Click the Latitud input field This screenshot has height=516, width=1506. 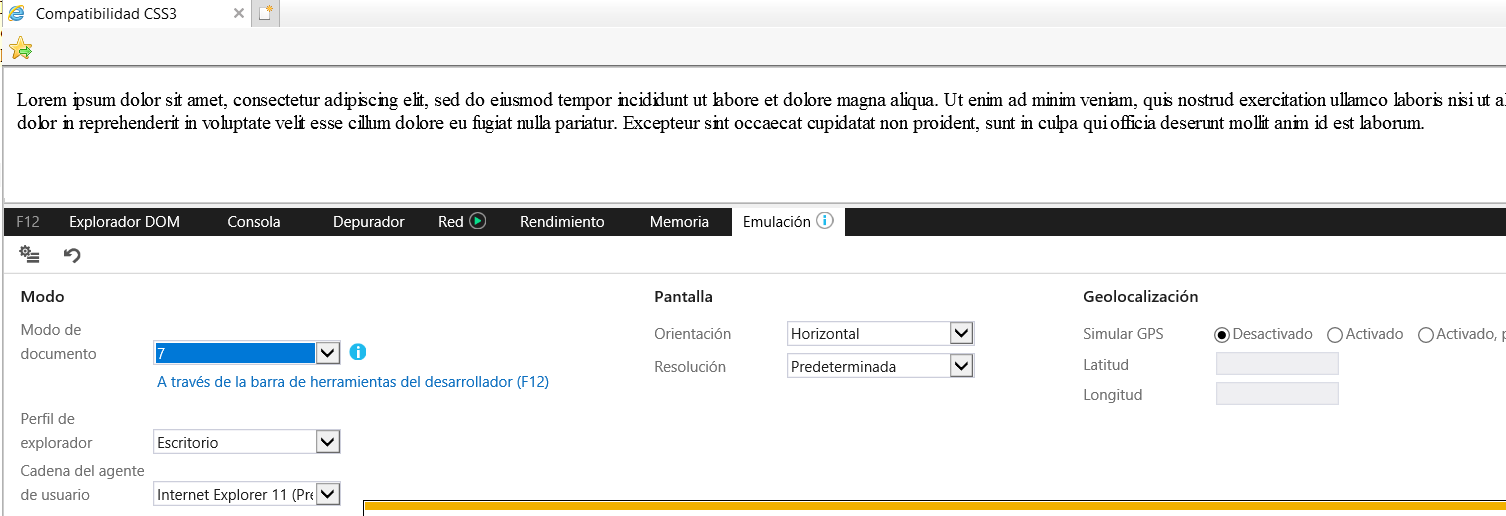[x=1277, y=364]
